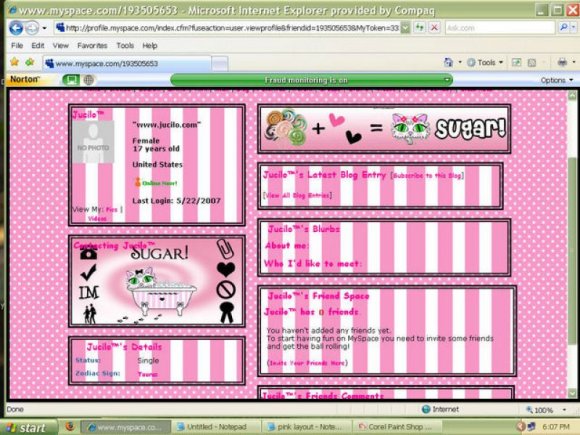Click the vertical scrollbar down arrow
The image size is (580, 435).
[x=572, y=393]
